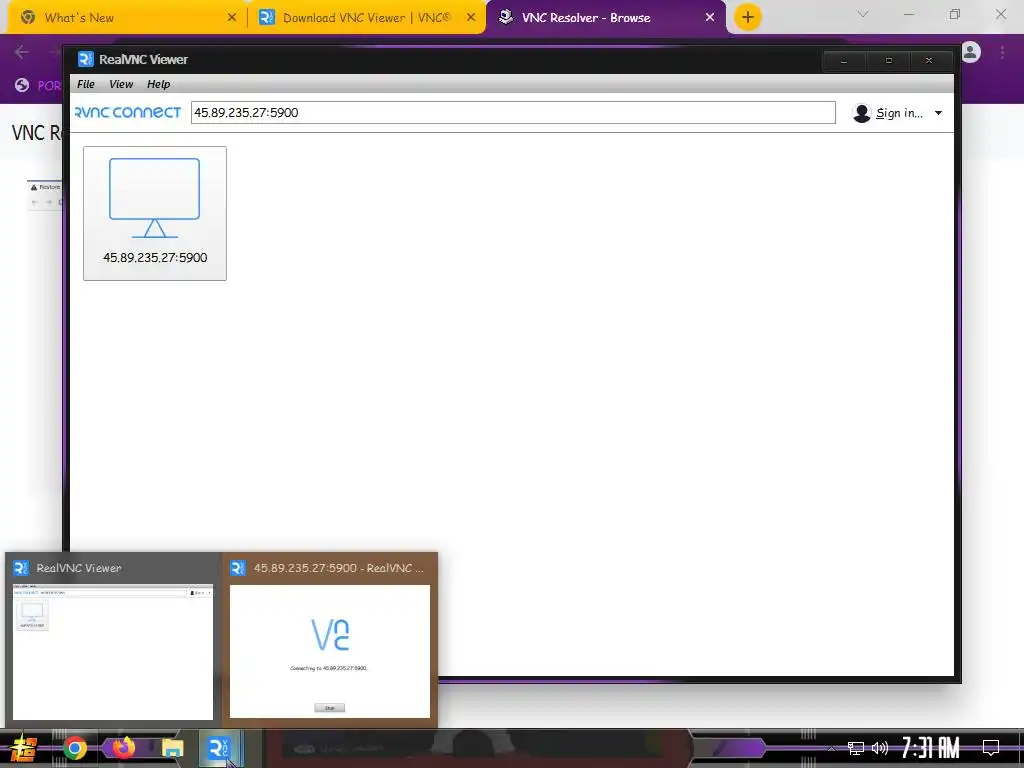The height and width of the screenshot is (768, 1024).
Task: Open the notification center icon
Action: 991,748
